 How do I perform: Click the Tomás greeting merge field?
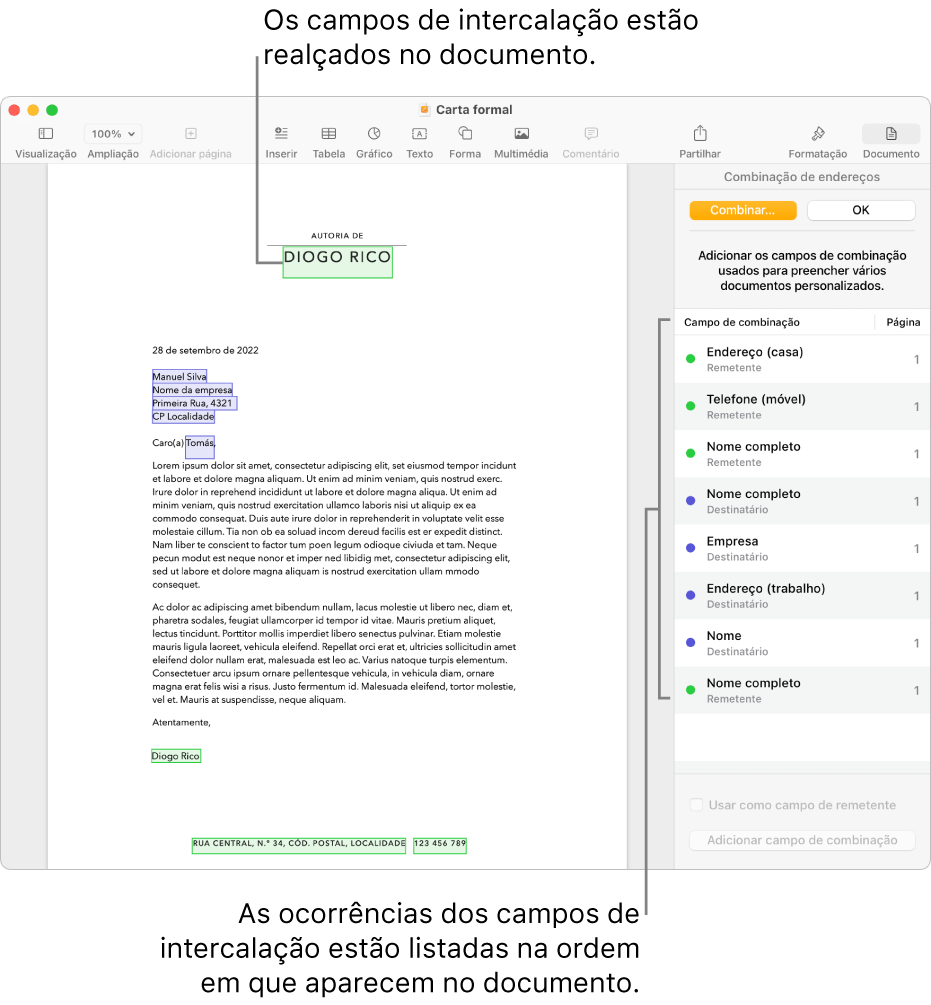click(x=200, y=447)
